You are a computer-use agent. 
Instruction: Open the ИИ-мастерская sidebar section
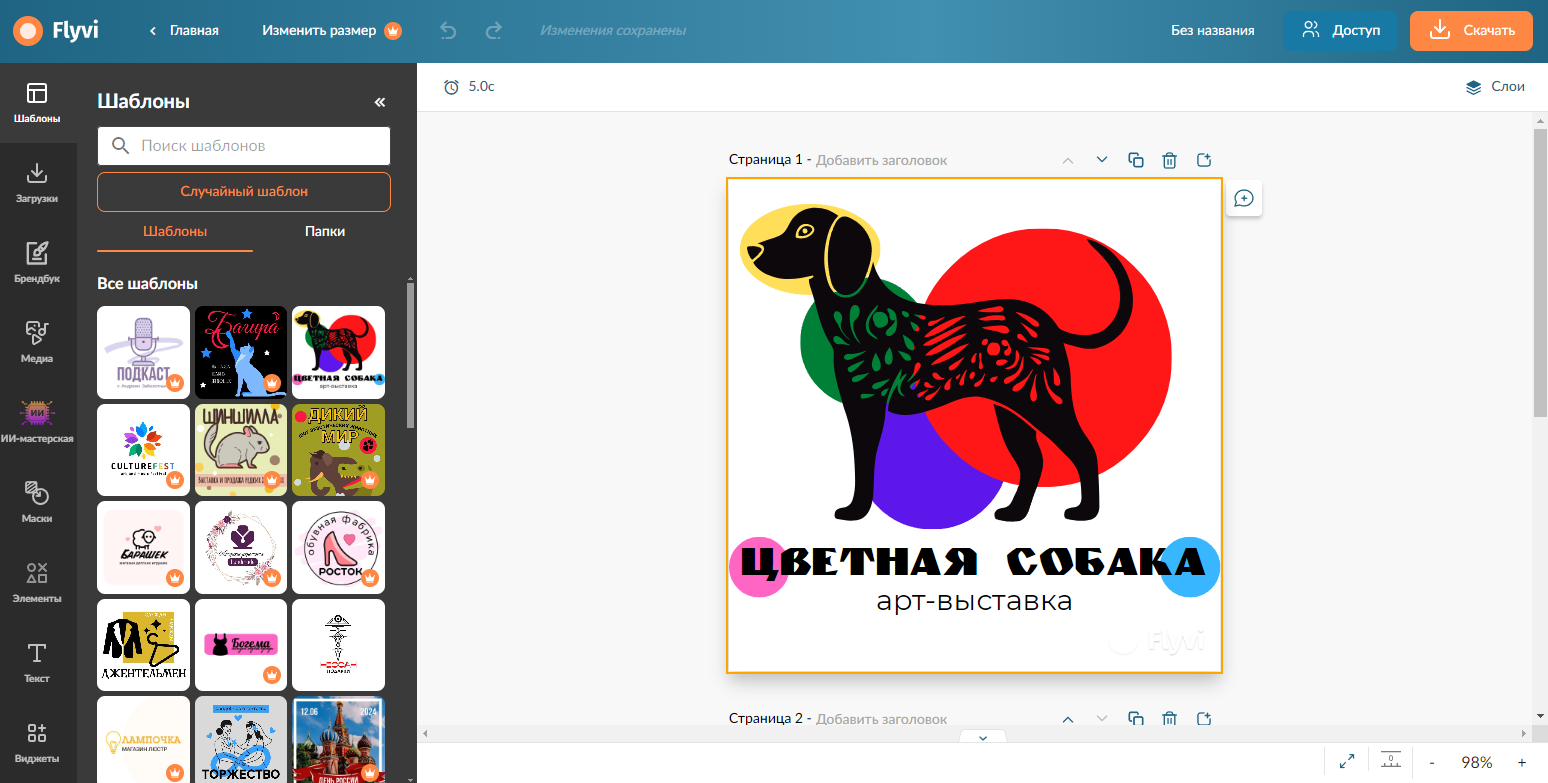coord(37,423)
